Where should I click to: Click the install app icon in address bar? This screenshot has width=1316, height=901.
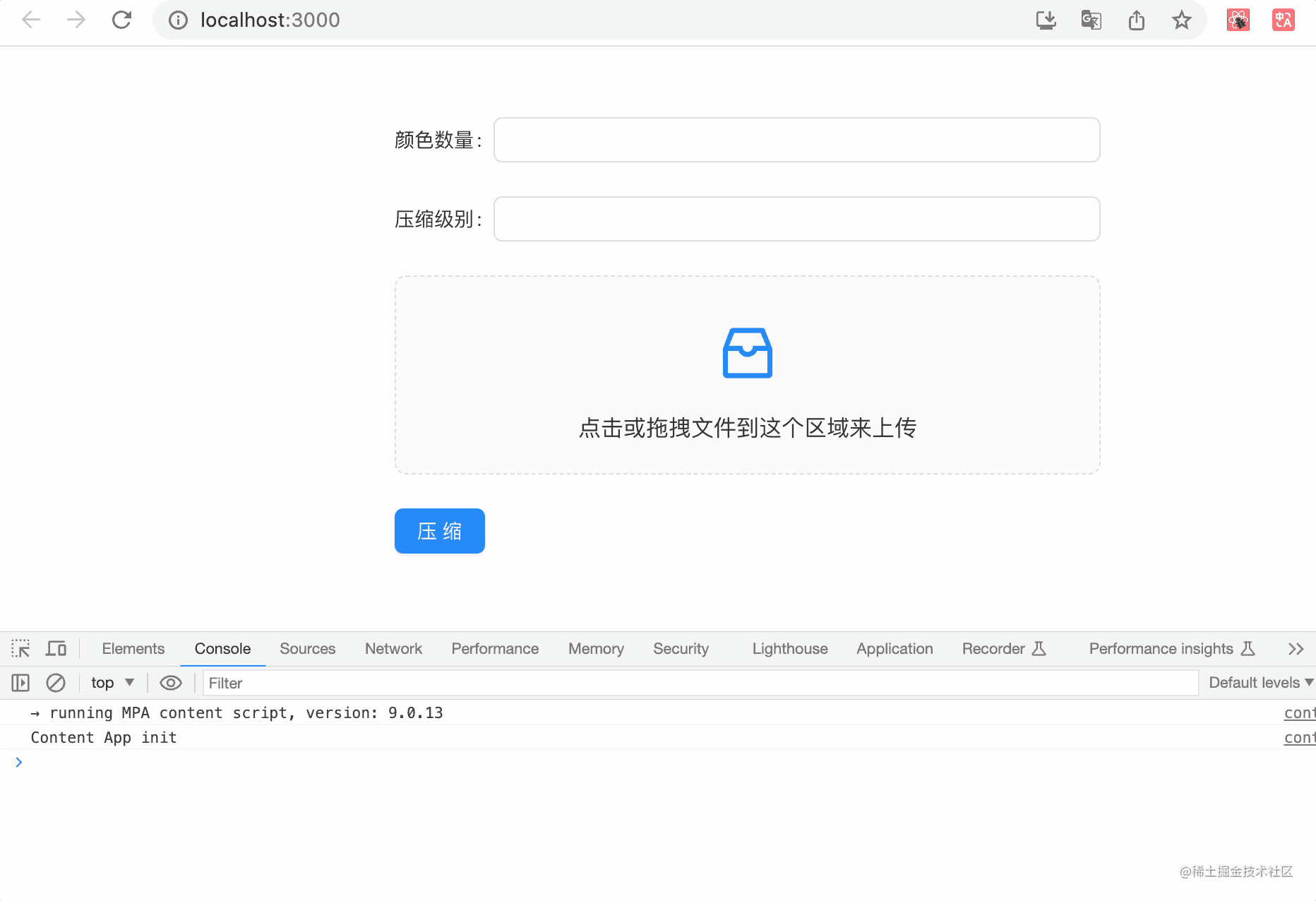(1046, 20)
